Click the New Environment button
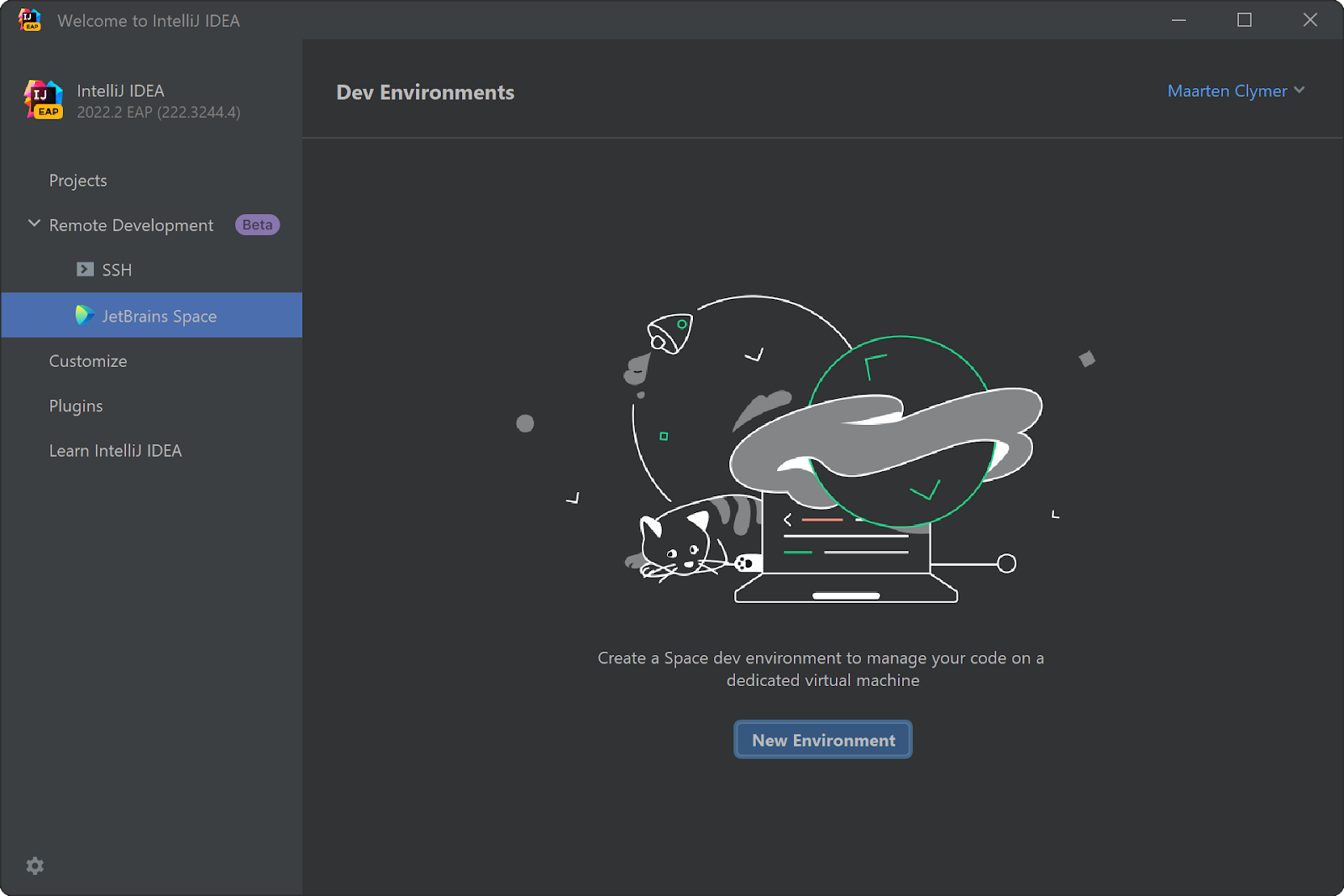The image size is (1344, 896). [x=823, y=740]
